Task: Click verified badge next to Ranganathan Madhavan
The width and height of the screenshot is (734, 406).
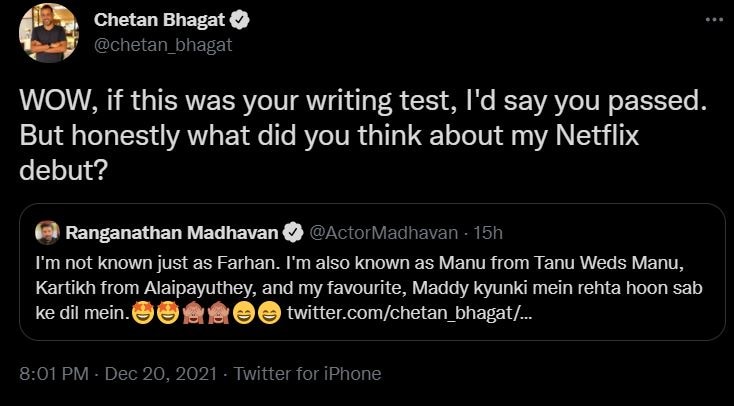Action: (x=292, y=233)
